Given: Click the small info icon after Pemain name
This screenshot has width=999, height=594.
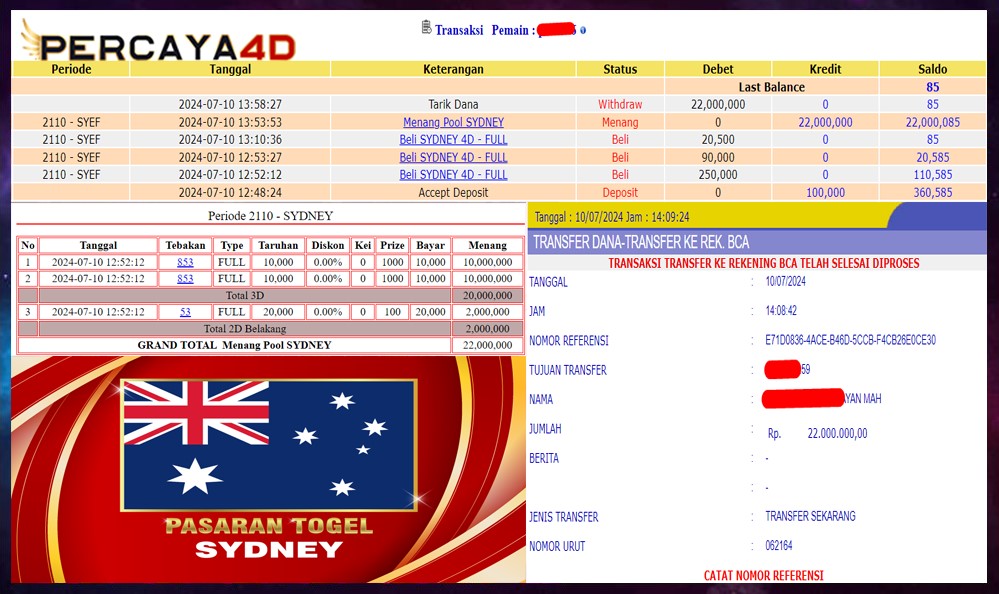Looking at the screenshot, I should [583, 30].
